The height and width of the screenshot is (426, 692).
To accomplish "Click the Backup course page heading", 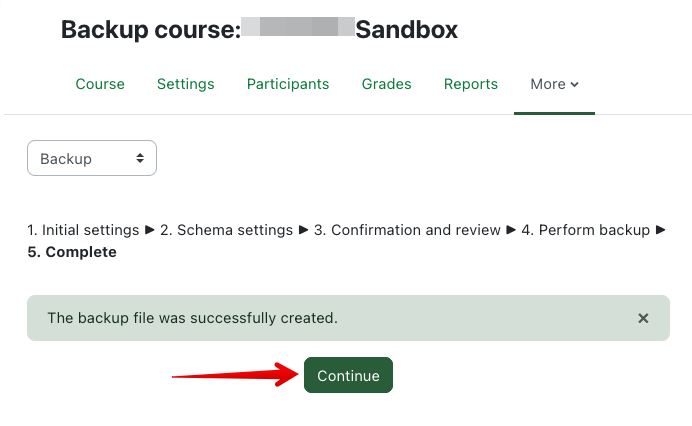I will coord(150,30).
